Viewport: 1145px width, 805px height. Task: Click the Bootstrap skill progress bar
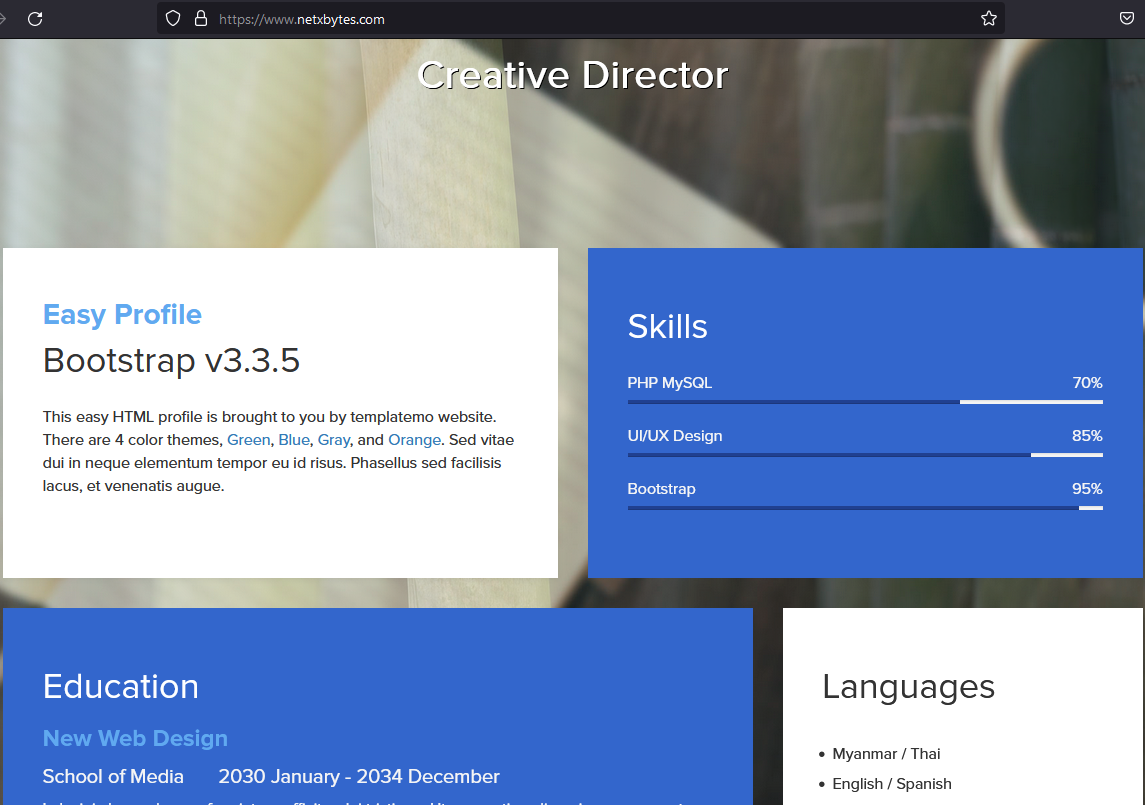864,508
